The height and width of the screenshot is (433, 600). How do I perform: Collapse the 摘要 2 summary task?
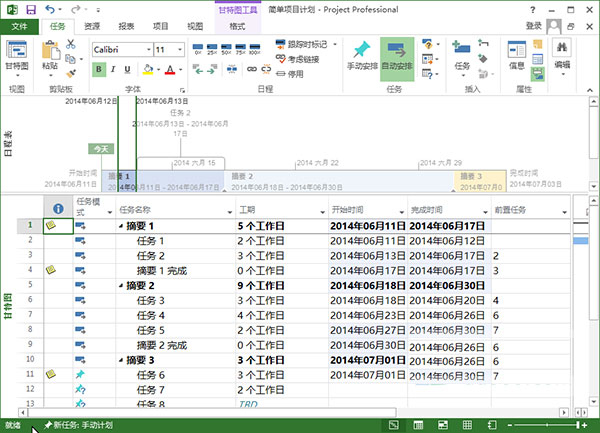121,285
